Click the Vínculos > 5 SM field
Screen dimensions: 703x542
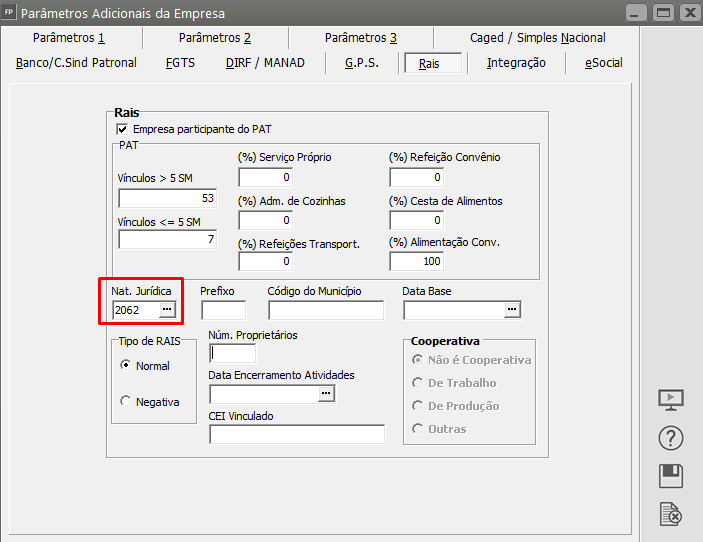[167, 198]
